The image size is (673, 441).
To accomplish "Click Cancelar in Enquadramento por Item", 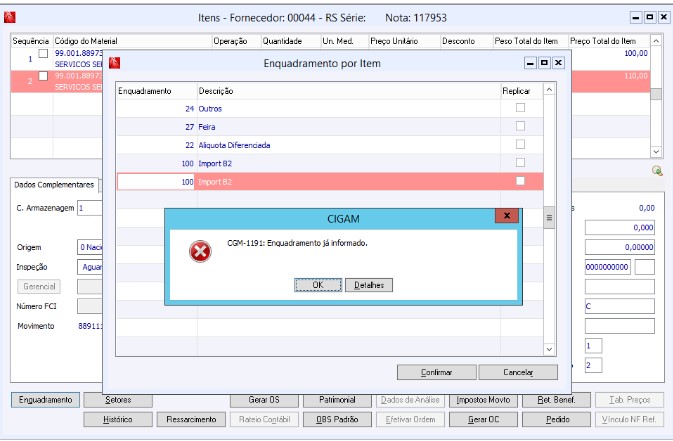I will (x=518, y=372).
